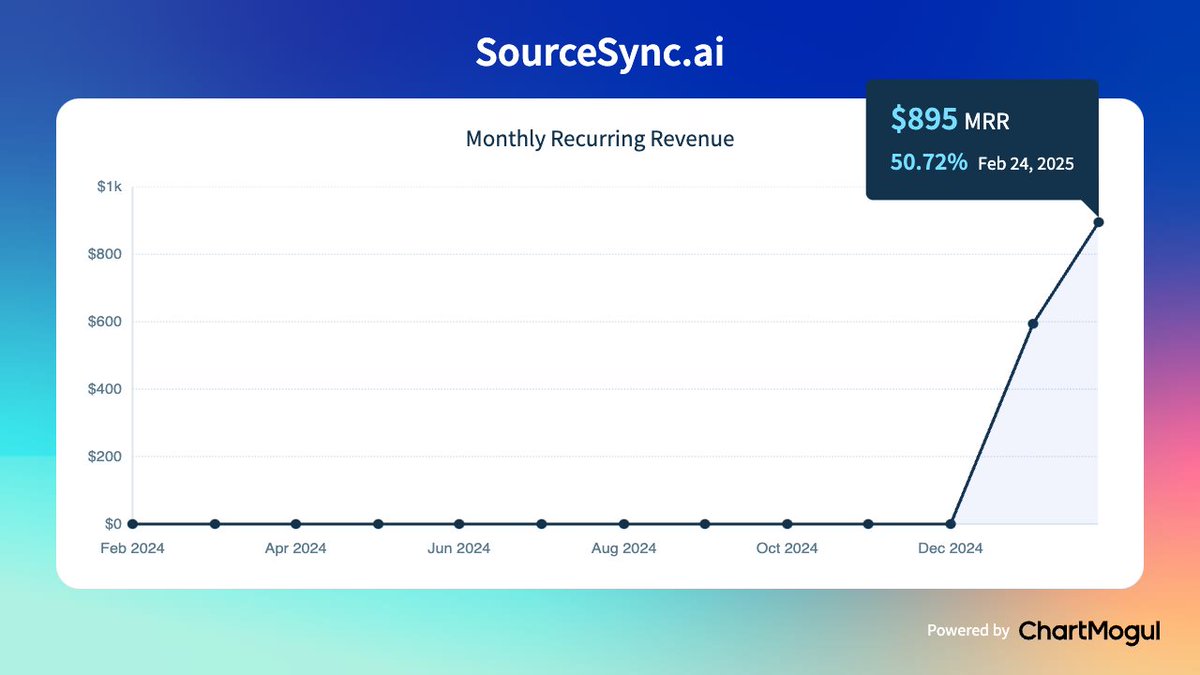Select the May 2024 data point
1200x675 pixels.
click(x=378, y=523)
